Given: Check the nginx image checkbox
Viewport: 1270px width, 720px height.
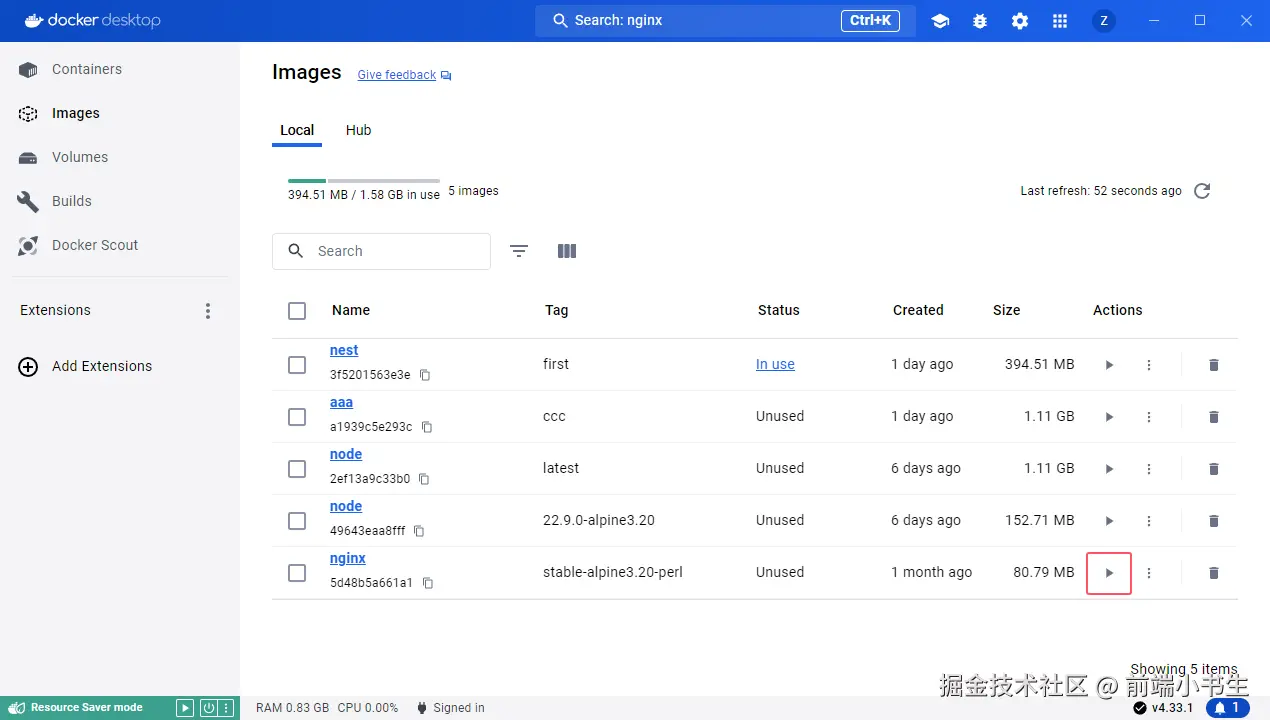Looking at the screenshot, I should (297, 573).
